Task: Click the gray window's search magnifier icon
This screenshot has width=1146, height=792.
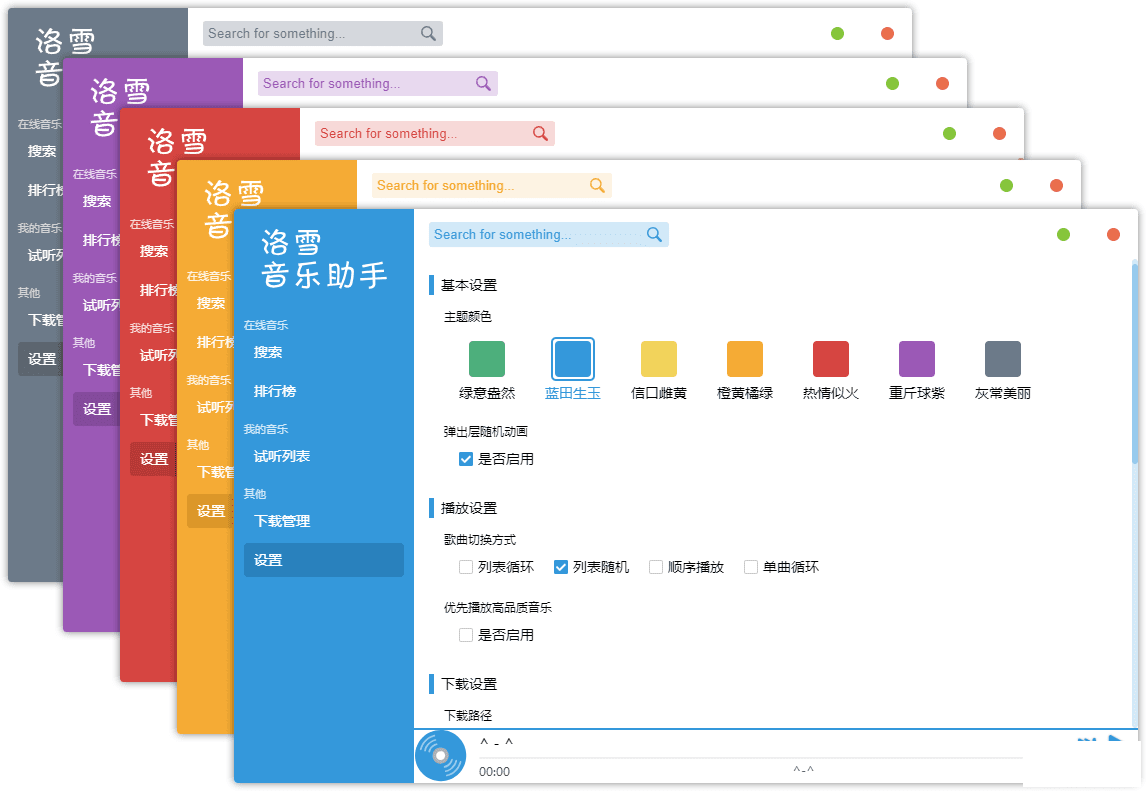Action: tap(428, 34)
